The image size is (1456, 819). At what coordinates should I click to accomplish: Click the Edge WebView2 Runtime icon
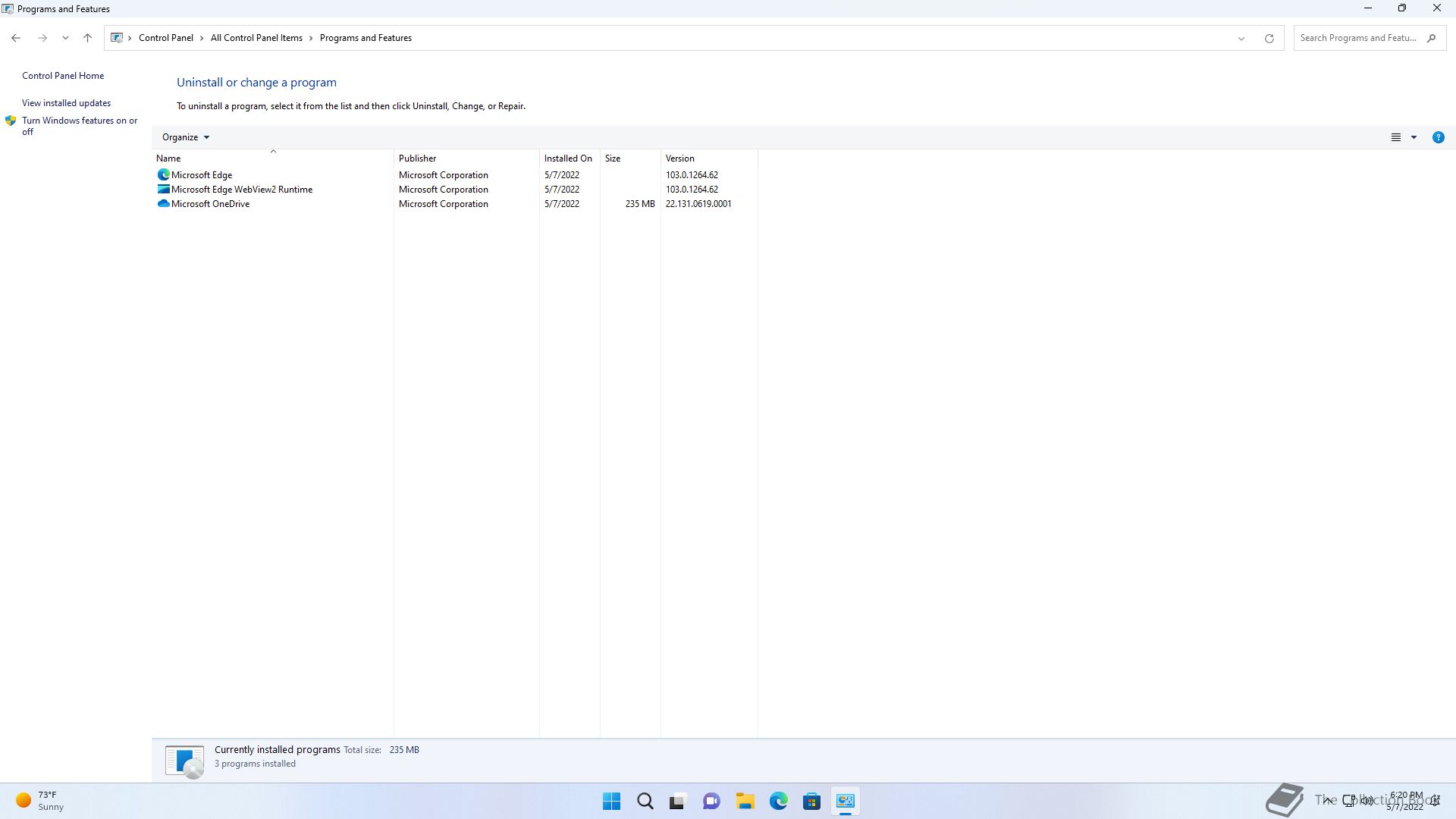163,190
